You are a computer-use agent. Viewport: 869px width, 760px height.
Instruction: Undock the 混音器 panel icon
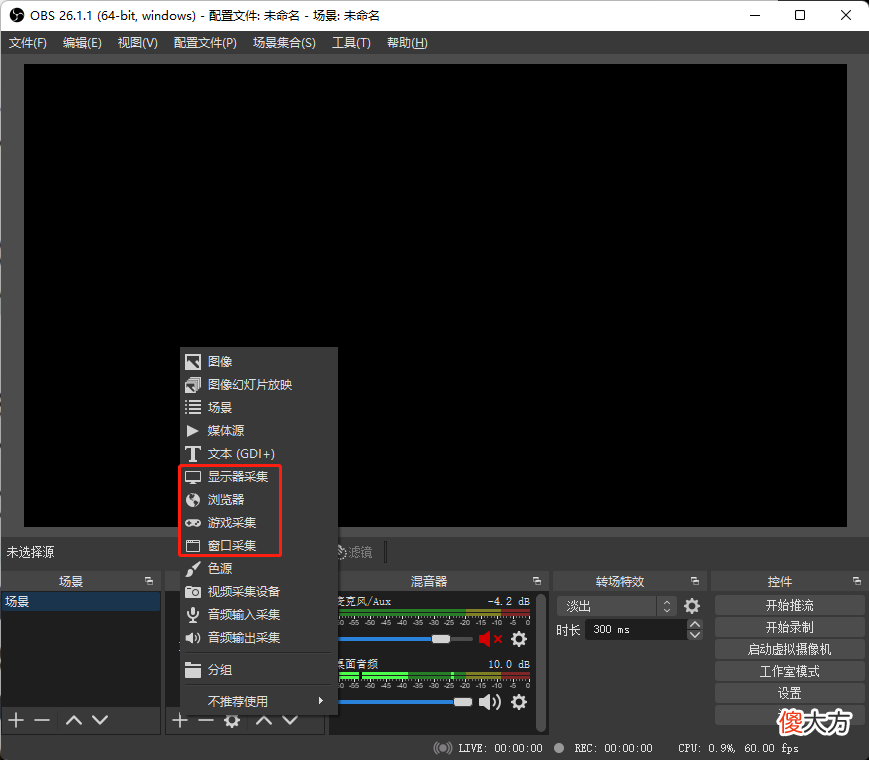point(536,581)
